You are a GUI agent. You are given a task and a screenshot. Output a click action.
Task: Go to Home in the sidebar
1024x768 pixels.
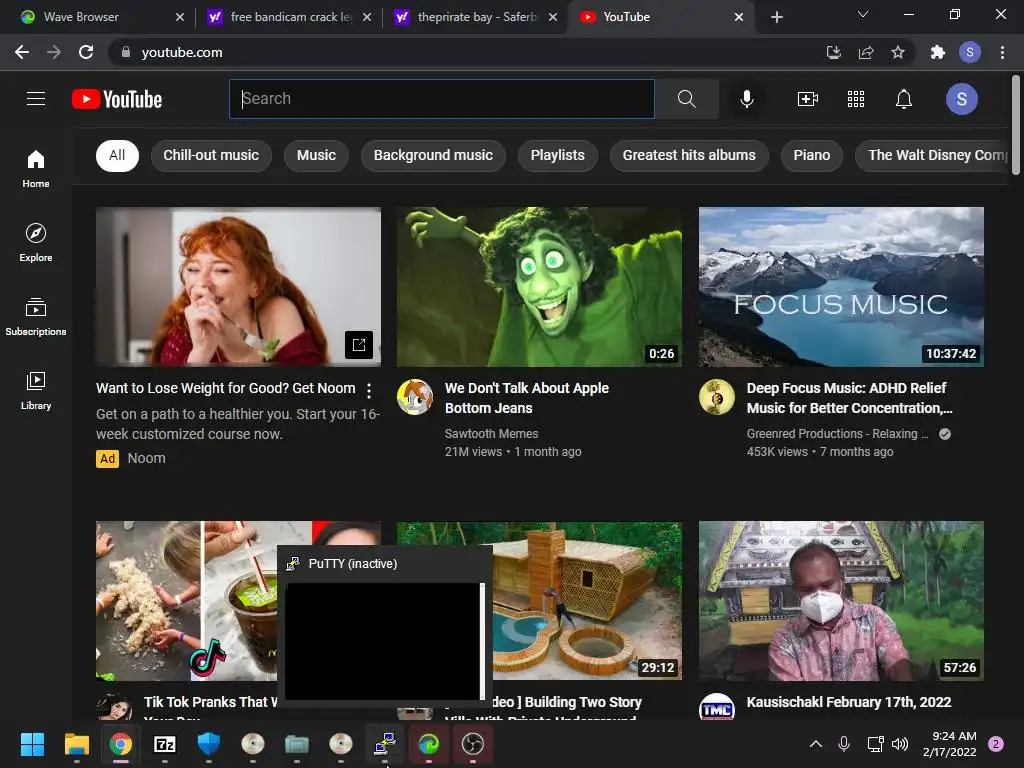36,168
